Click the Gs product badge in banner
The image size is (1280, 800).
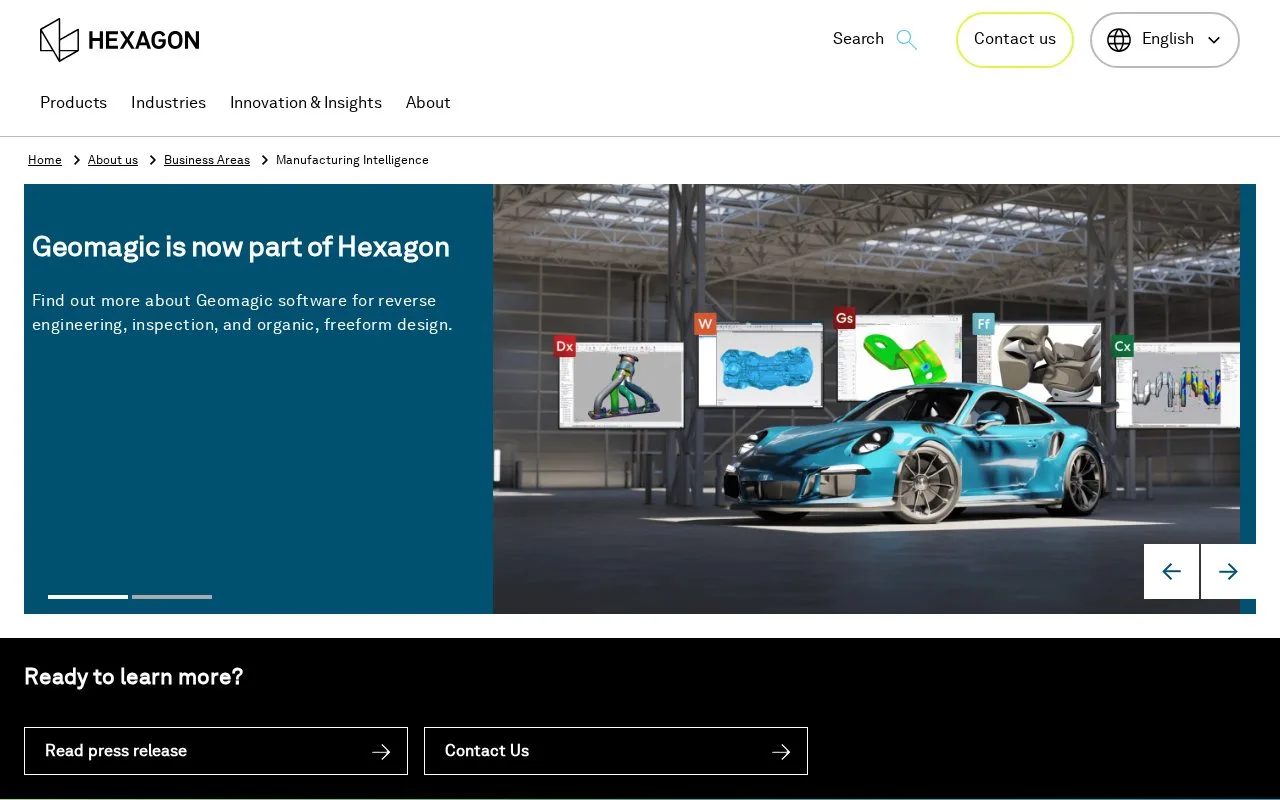[x=844, y=318]
